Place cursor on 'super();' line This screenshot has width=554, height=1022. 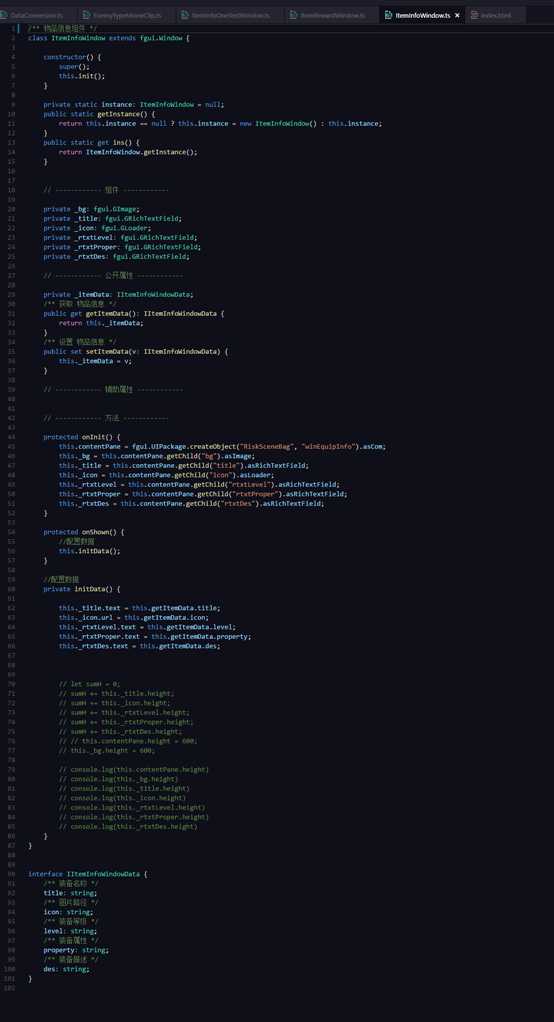point(74,66)
